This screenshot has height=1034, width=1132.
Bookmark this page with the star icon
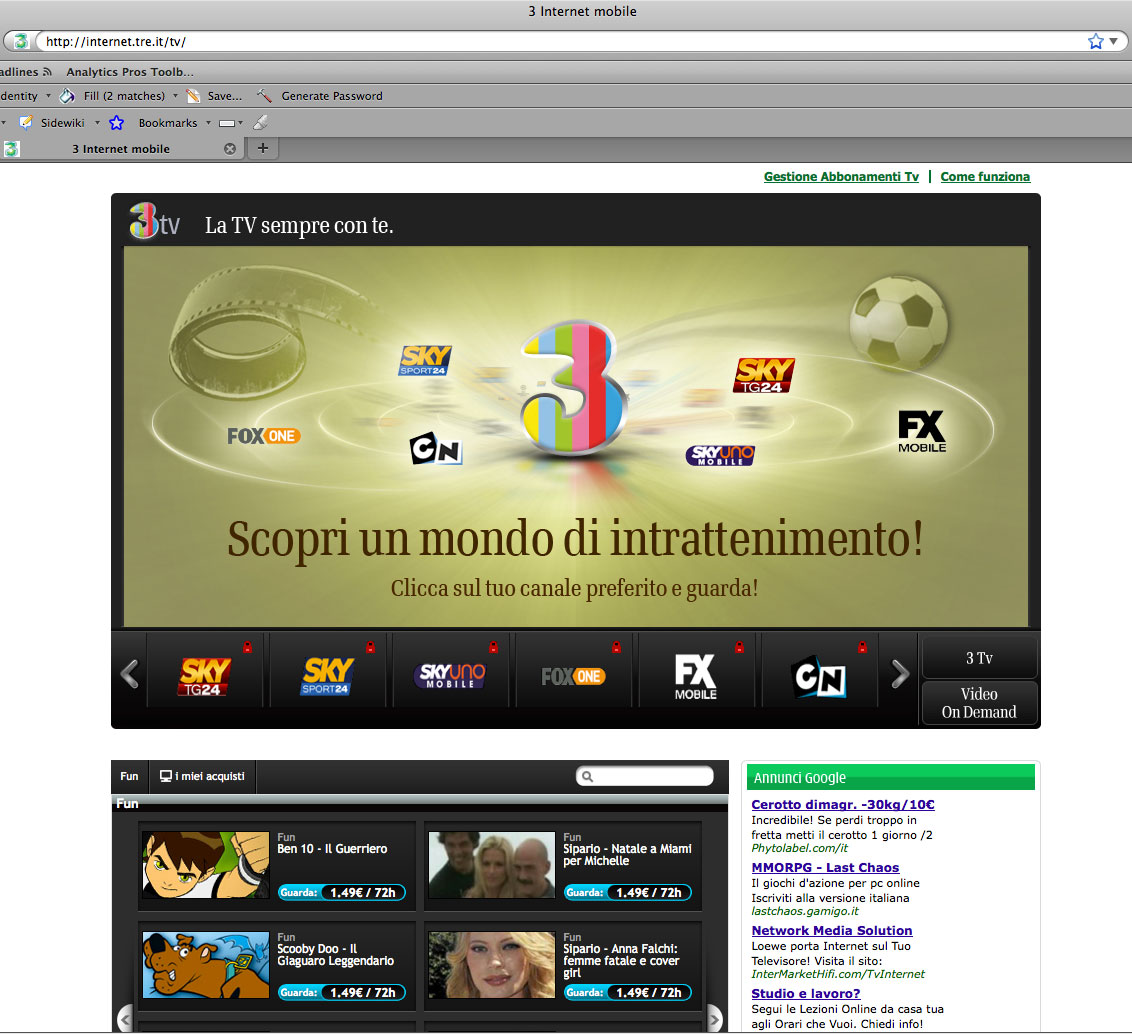[1095, 41]
